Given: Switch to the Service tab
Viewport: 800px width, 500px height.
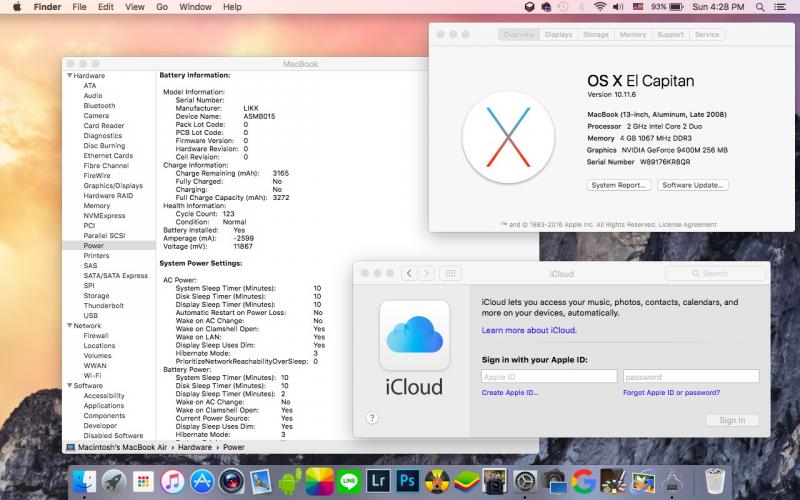Looking at the screenshot, I should pyautogui.click(x=707, y=35).
